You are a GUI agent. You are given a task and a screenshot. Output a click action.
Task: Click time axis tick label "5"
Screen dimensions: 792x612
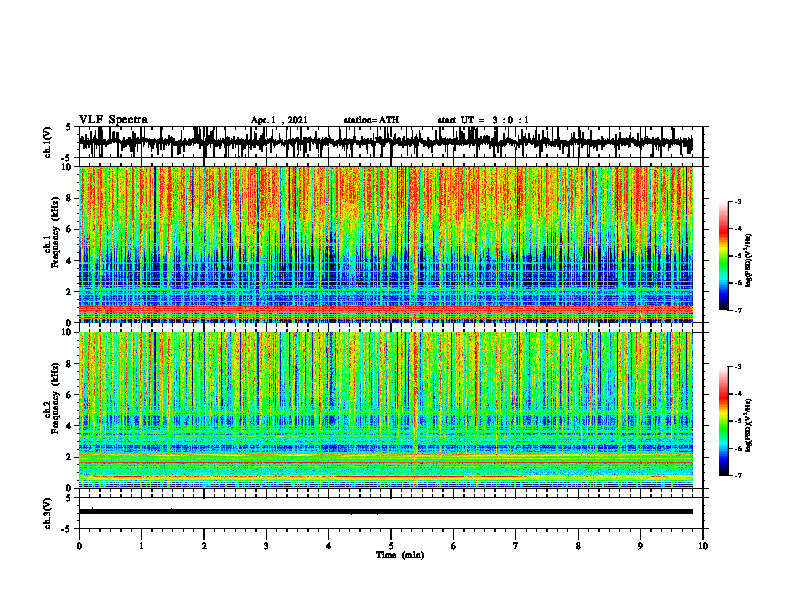[391, 546]
